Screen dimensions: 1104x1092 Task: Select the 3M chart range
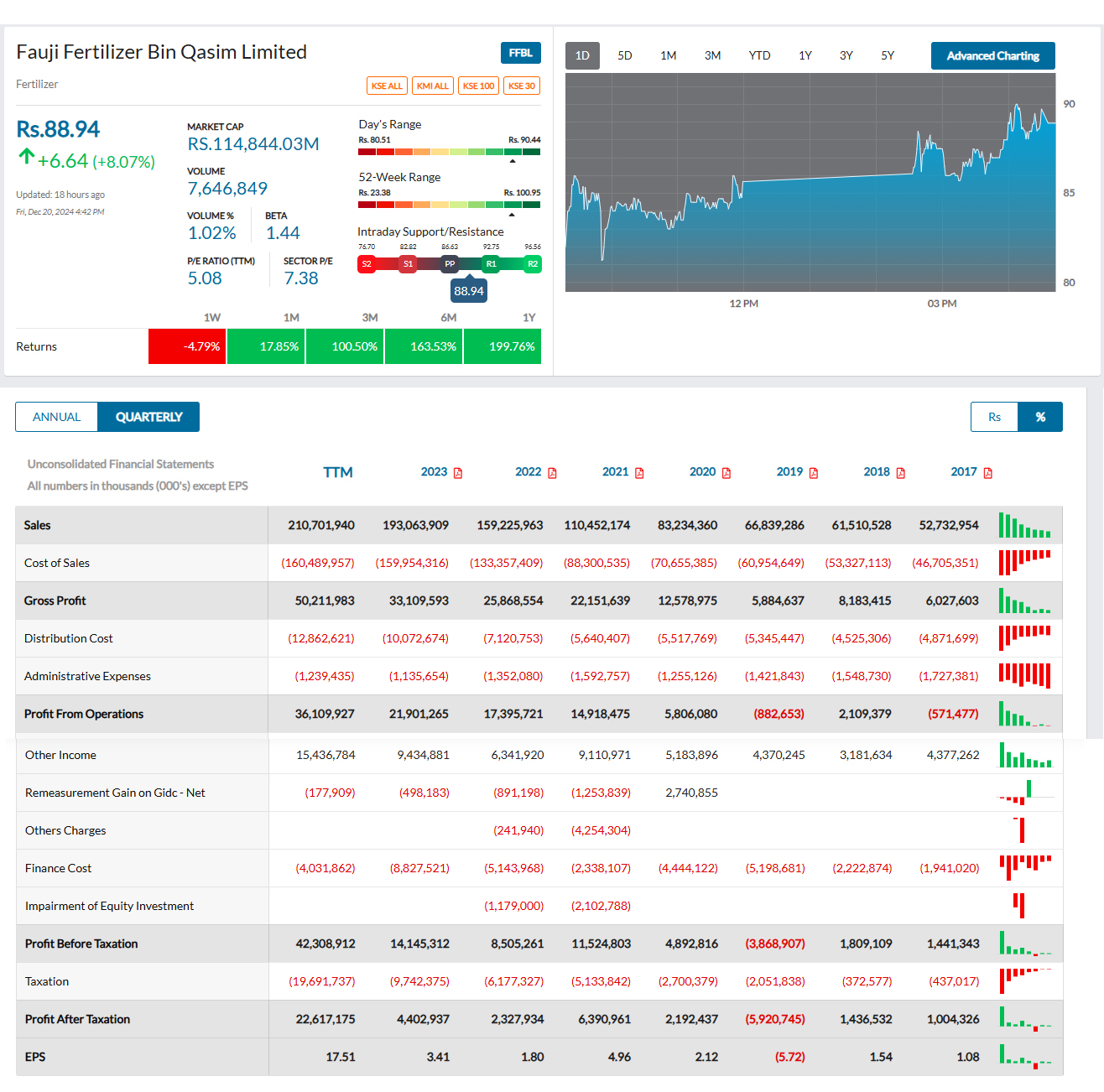pos(713,55)
